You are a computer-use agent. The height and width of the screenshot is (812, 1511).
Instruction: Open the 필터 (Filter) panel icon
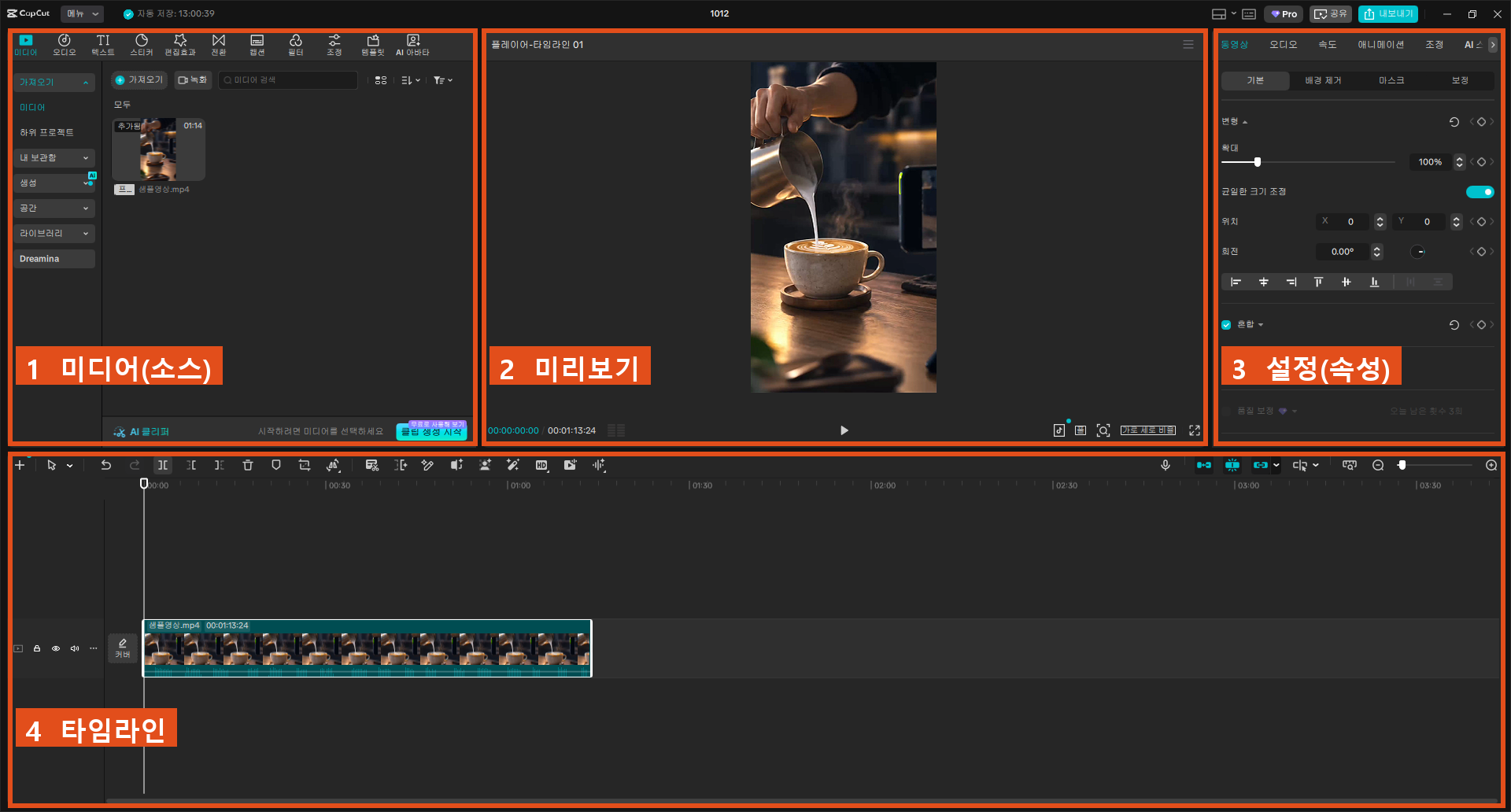296,45
